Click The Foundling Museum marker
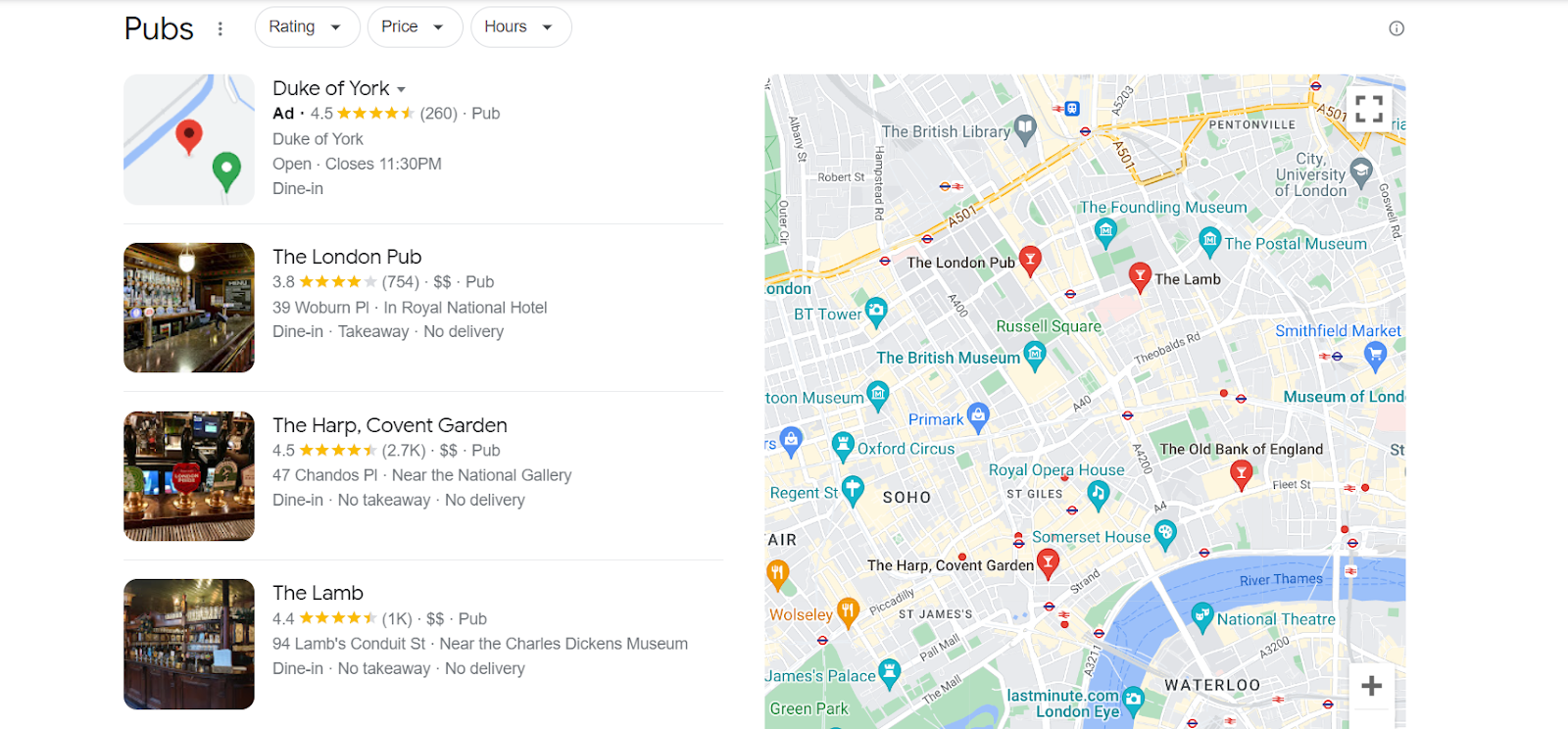Image resolution: width=1568 pixels, height=729 pixels. coord(1105,233)
